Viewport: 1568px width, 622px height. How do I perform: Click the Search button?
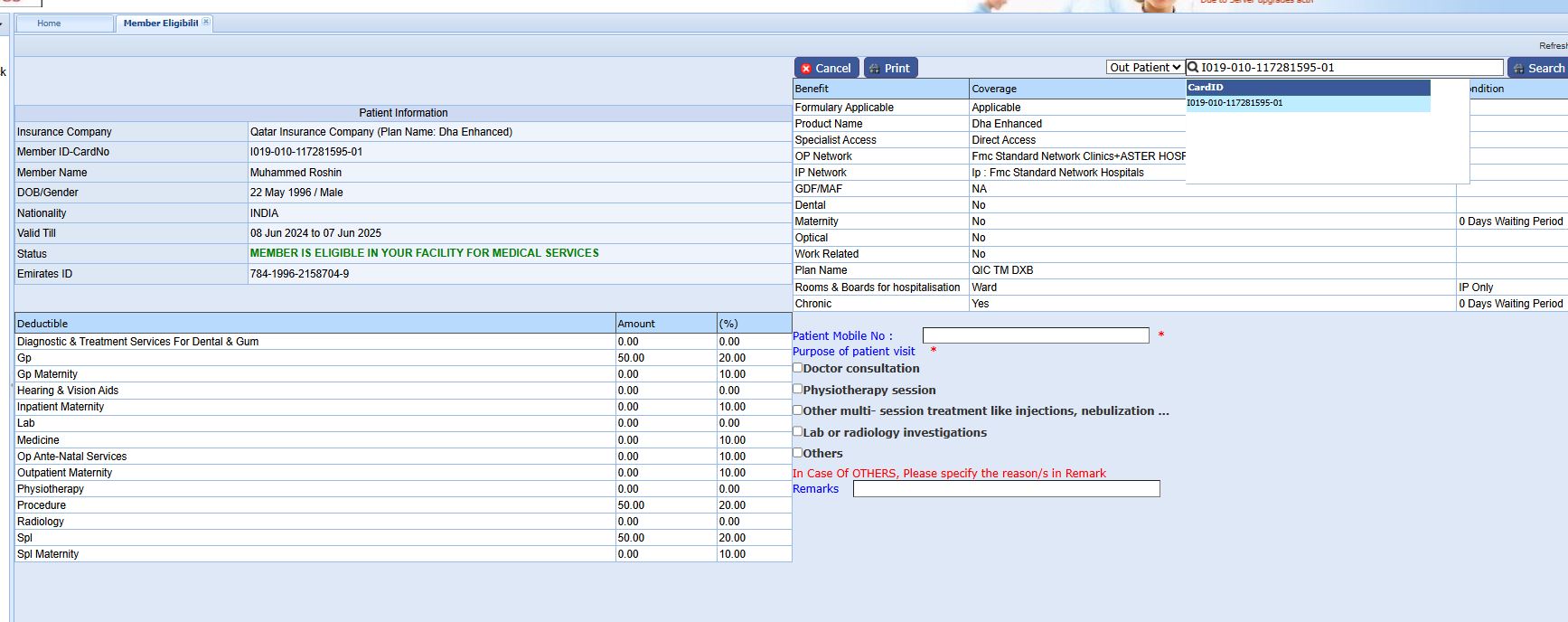tap(1538, 68)
